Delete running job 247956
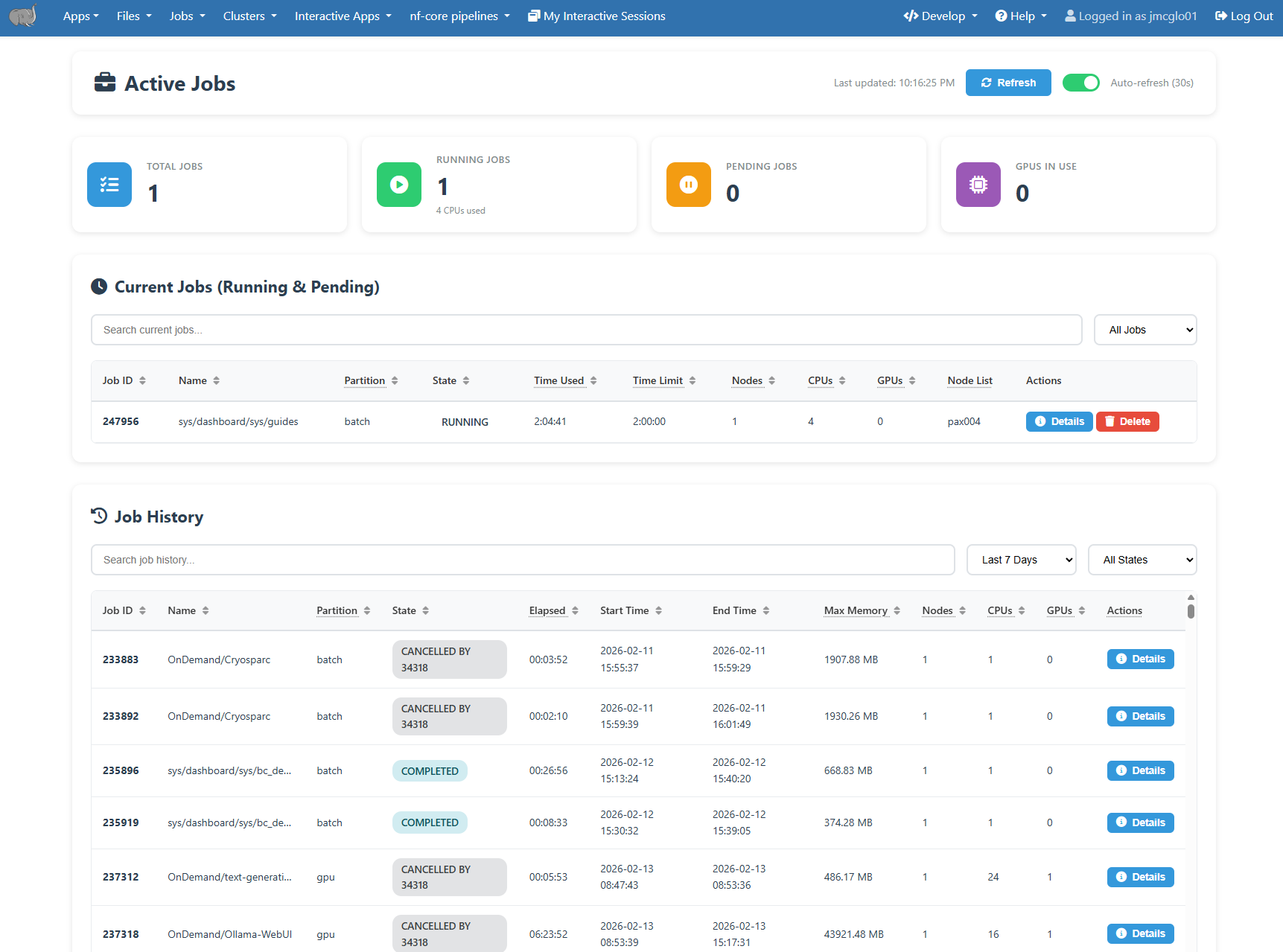This screenshot has width=1283, height=952. [x=1127, y=421]
